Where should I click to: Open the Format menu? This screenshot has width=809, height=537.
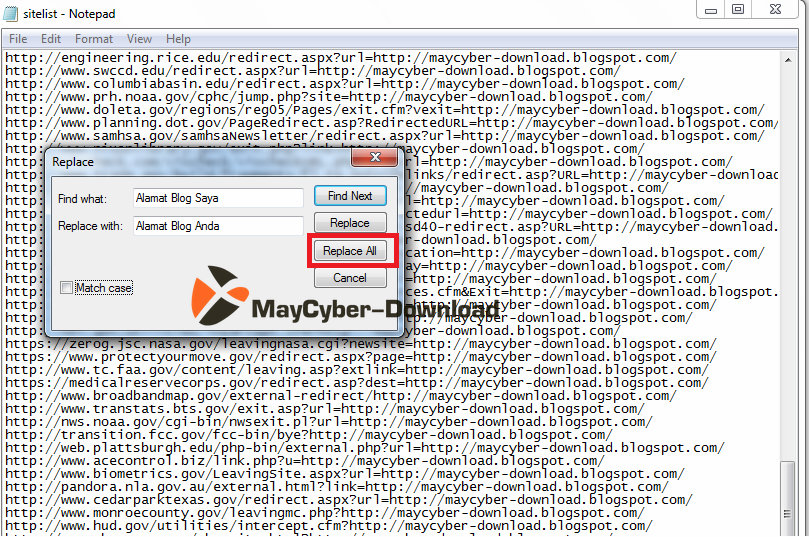pos(93,39)
